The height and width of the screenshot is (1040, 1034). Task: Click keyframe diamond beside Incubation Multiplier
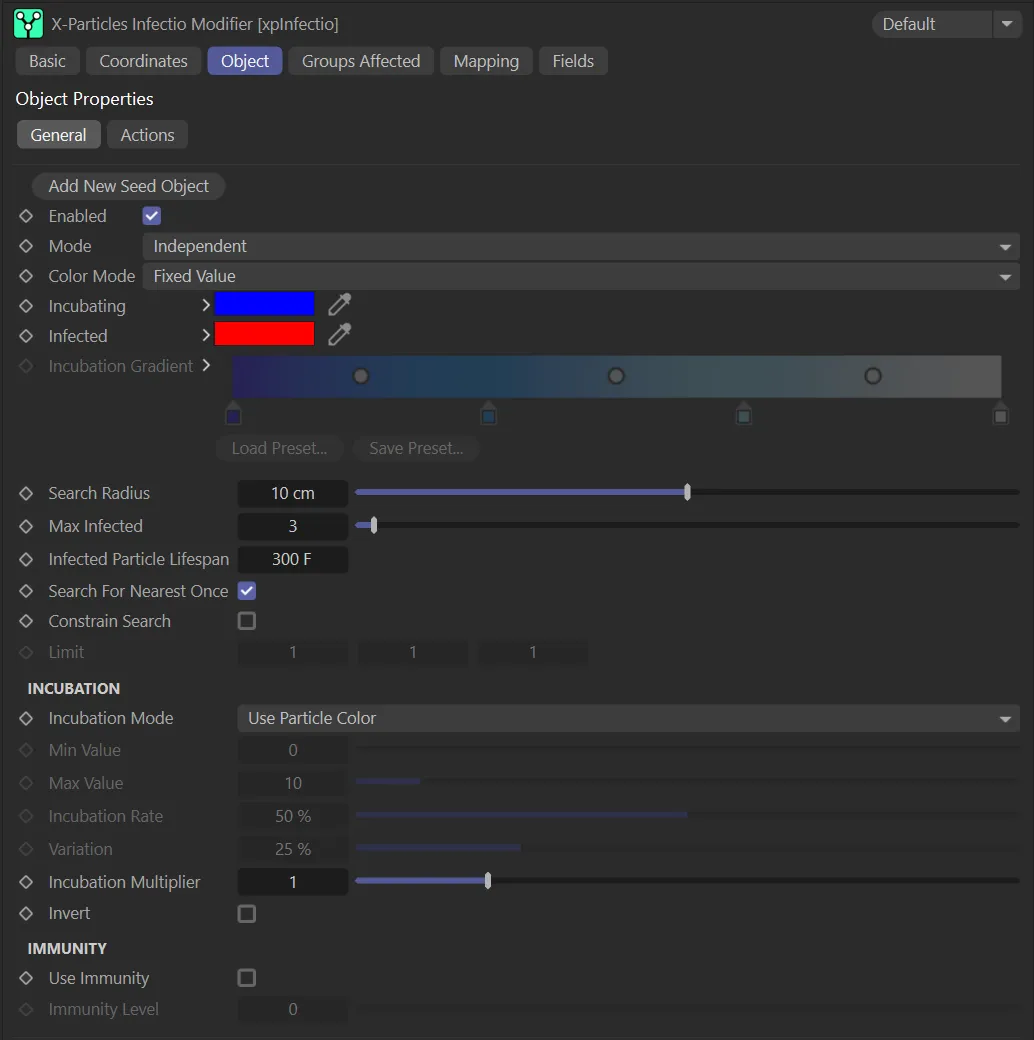click(27, 882)
